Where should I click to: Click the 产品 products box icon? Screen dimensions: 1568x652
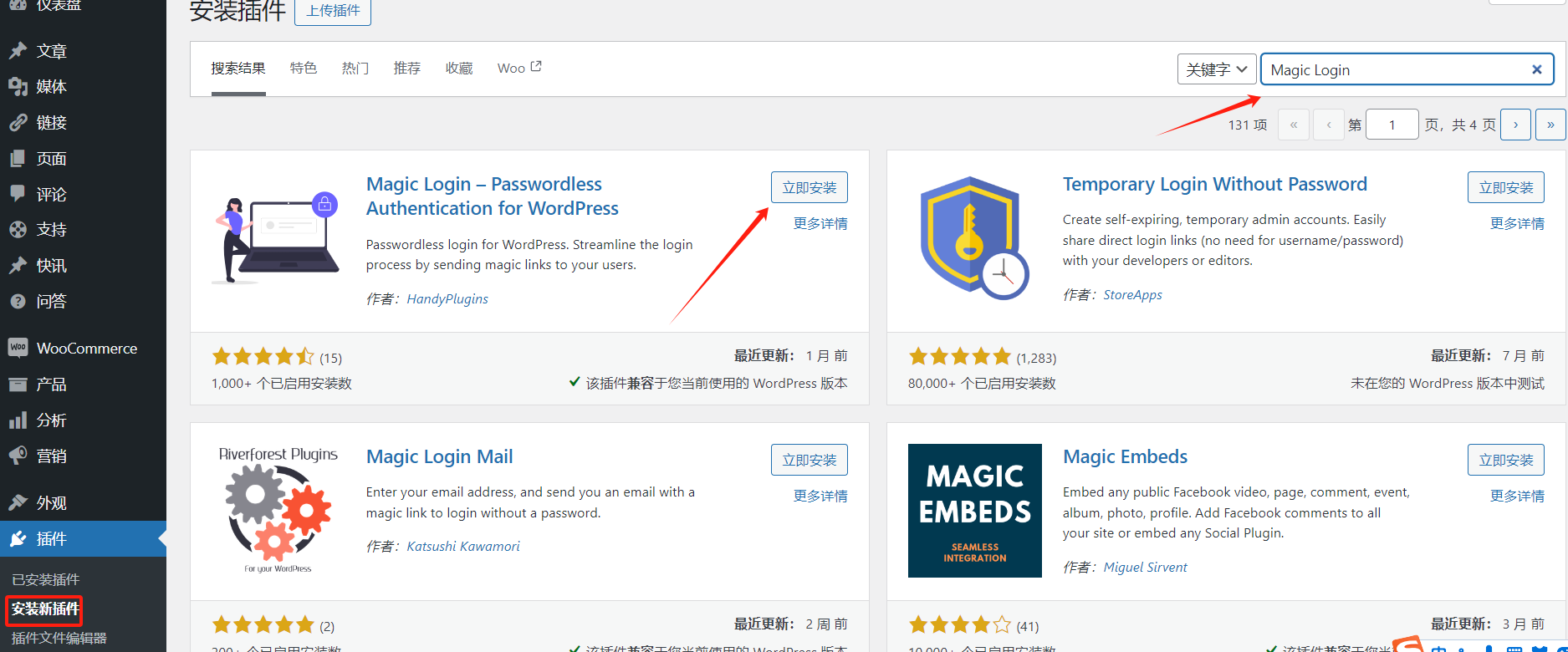[18, 385]
